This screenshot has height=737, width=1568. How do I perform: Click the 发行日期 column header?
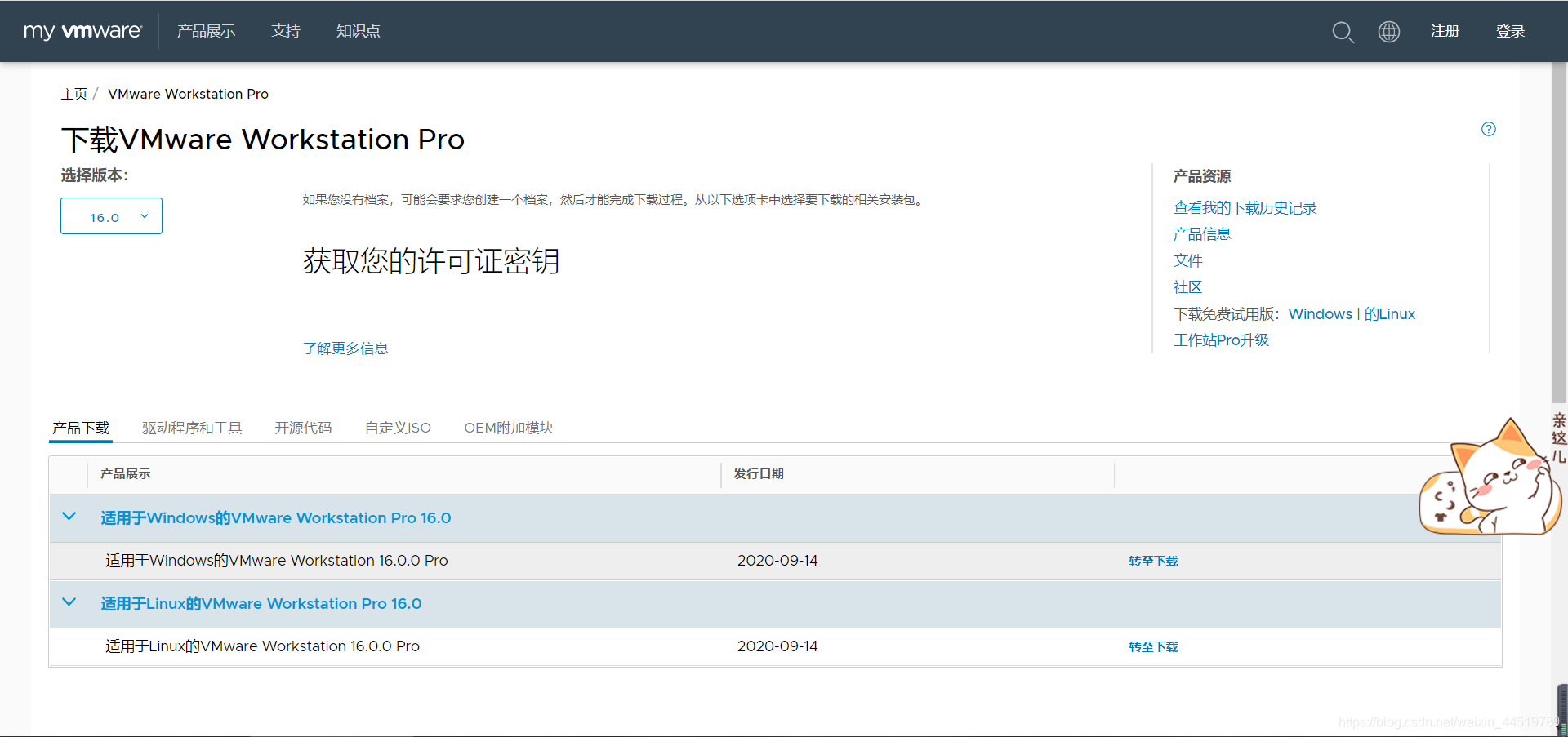[x=758, y=473]
